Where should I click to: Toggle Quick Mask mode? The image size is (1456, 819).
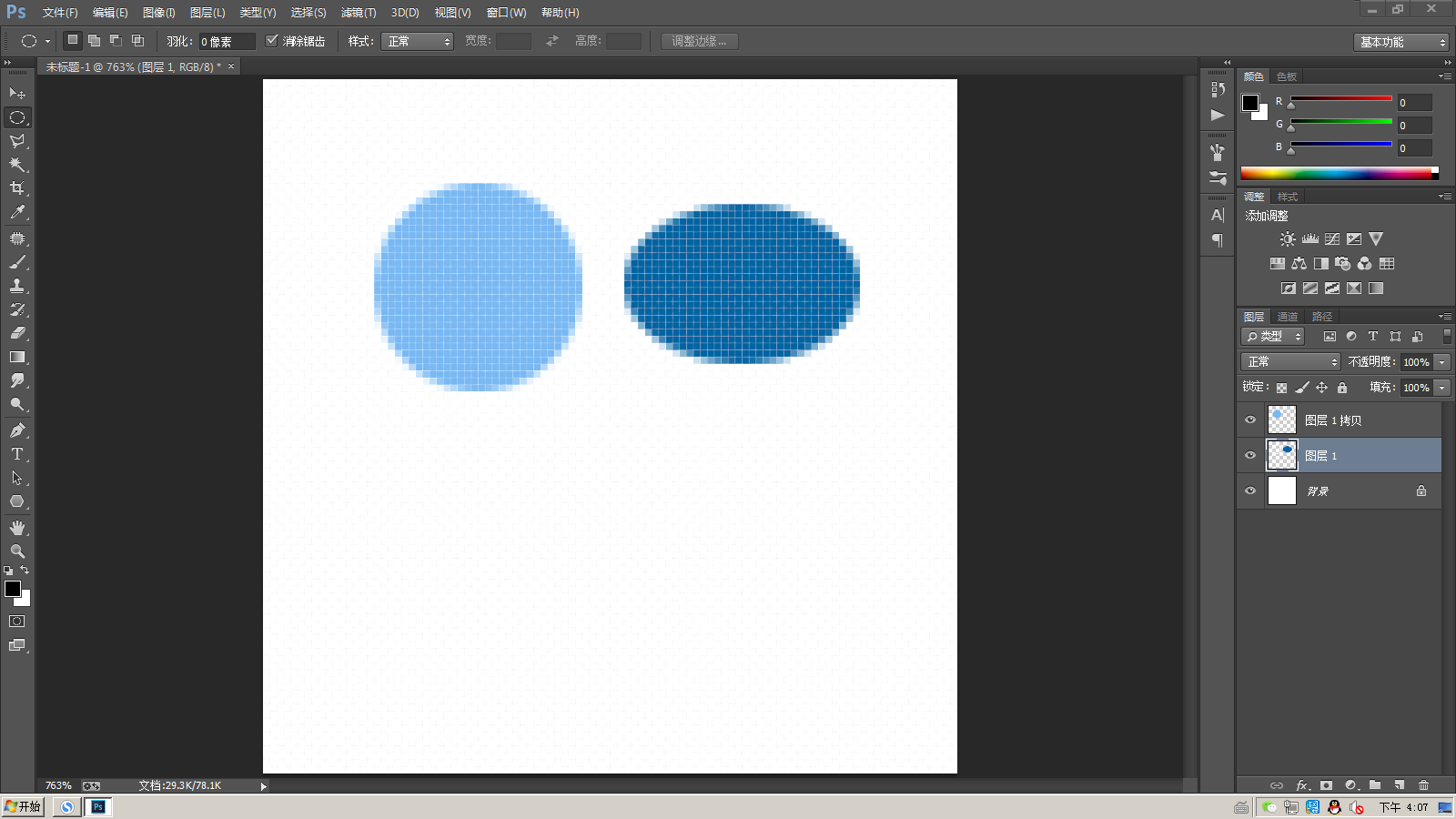coord(17,622)
